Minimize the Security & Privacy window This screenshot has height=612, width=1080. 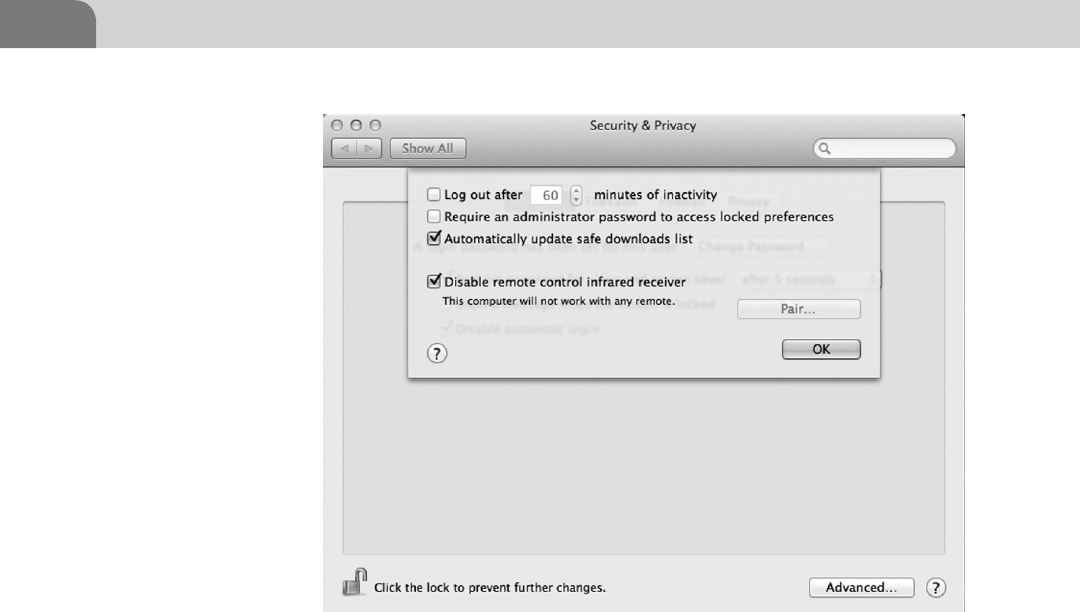click(356, 125)
